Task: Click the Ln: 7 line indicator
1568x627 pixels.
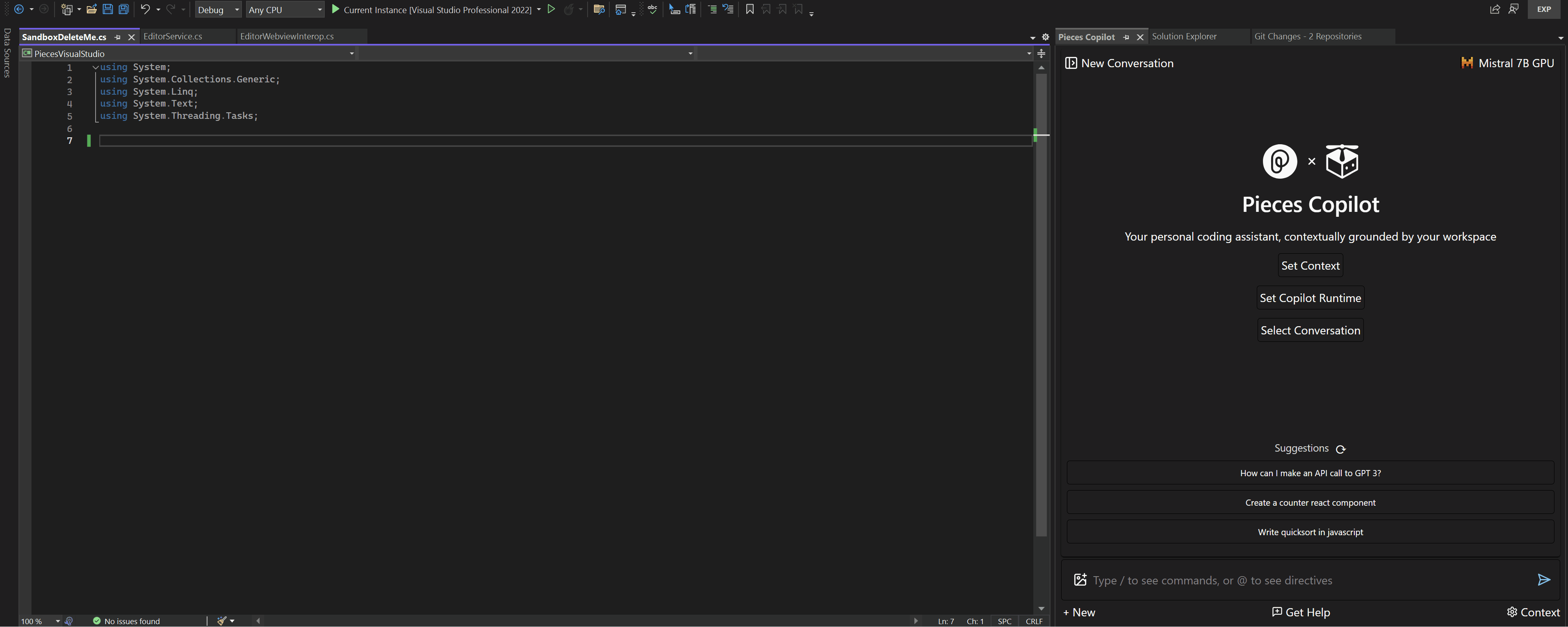Action: [945, 621]
